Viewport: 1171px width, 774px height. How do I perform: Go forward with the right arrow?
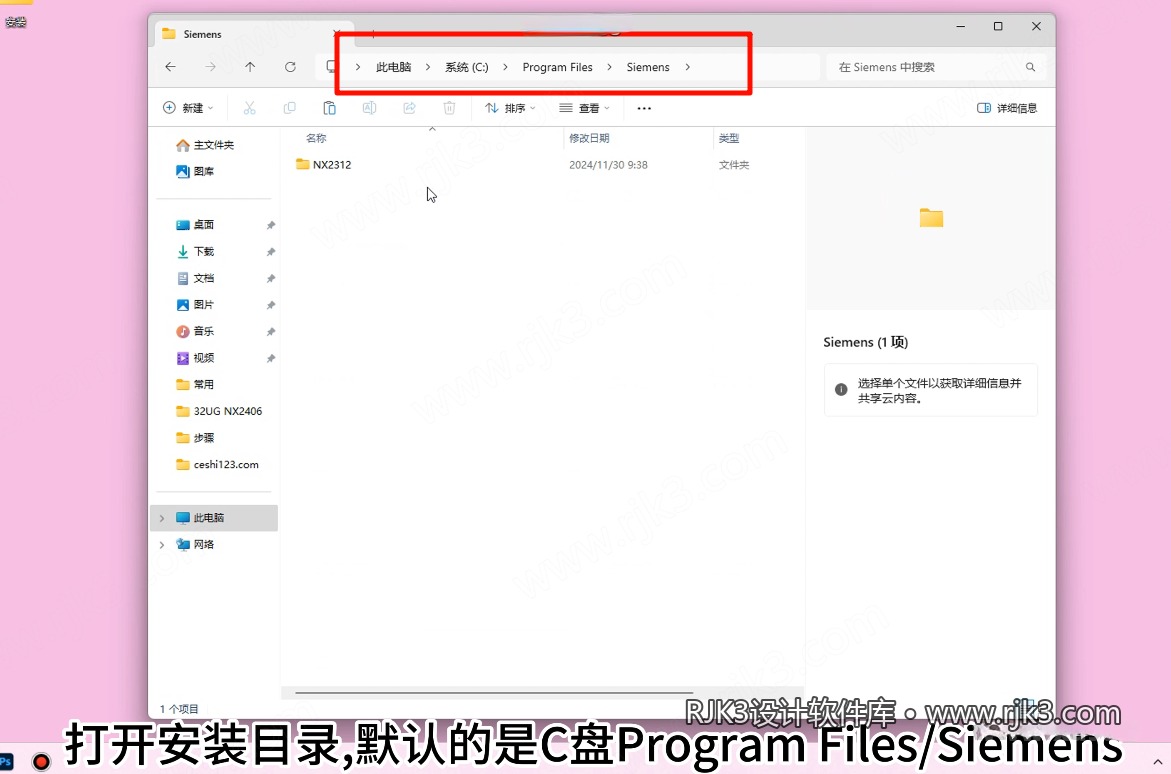pyautogui.click(x=211, y=67)
